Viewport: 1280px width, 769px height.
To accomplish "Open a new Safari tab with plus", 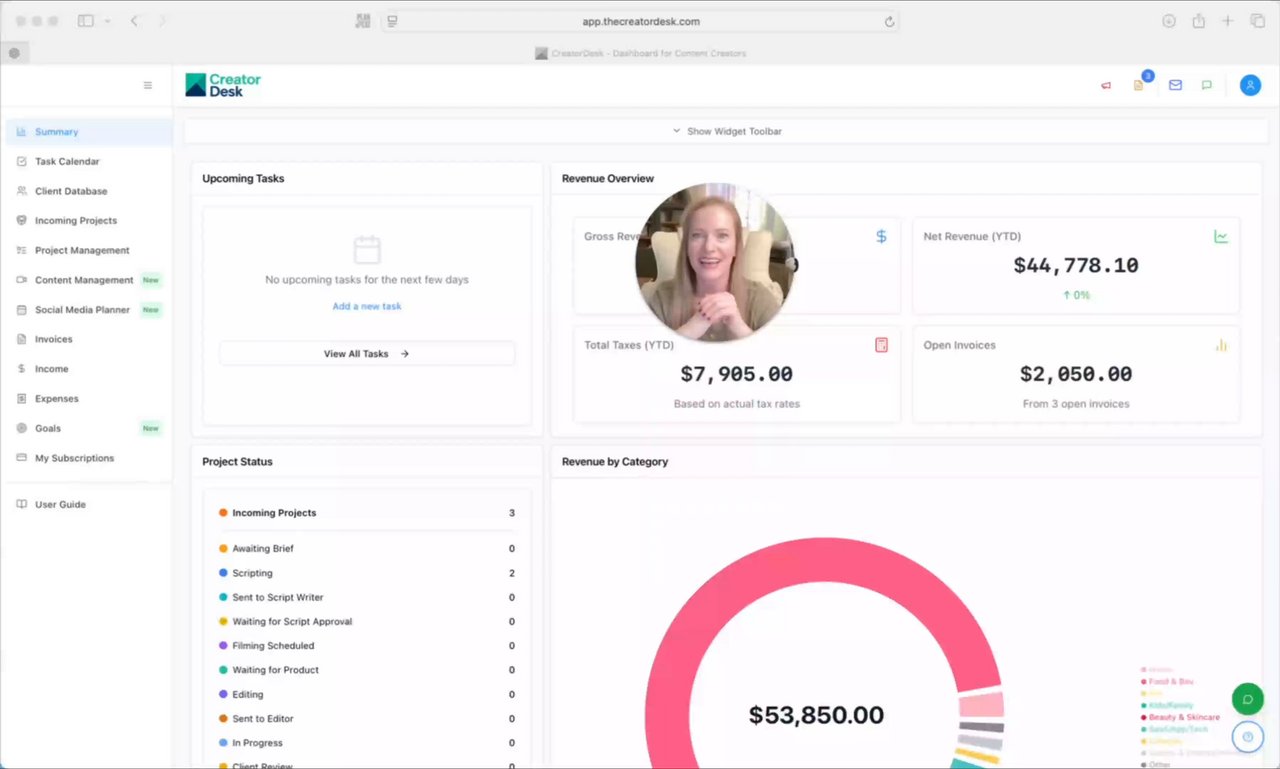I will click(1228, 21).
